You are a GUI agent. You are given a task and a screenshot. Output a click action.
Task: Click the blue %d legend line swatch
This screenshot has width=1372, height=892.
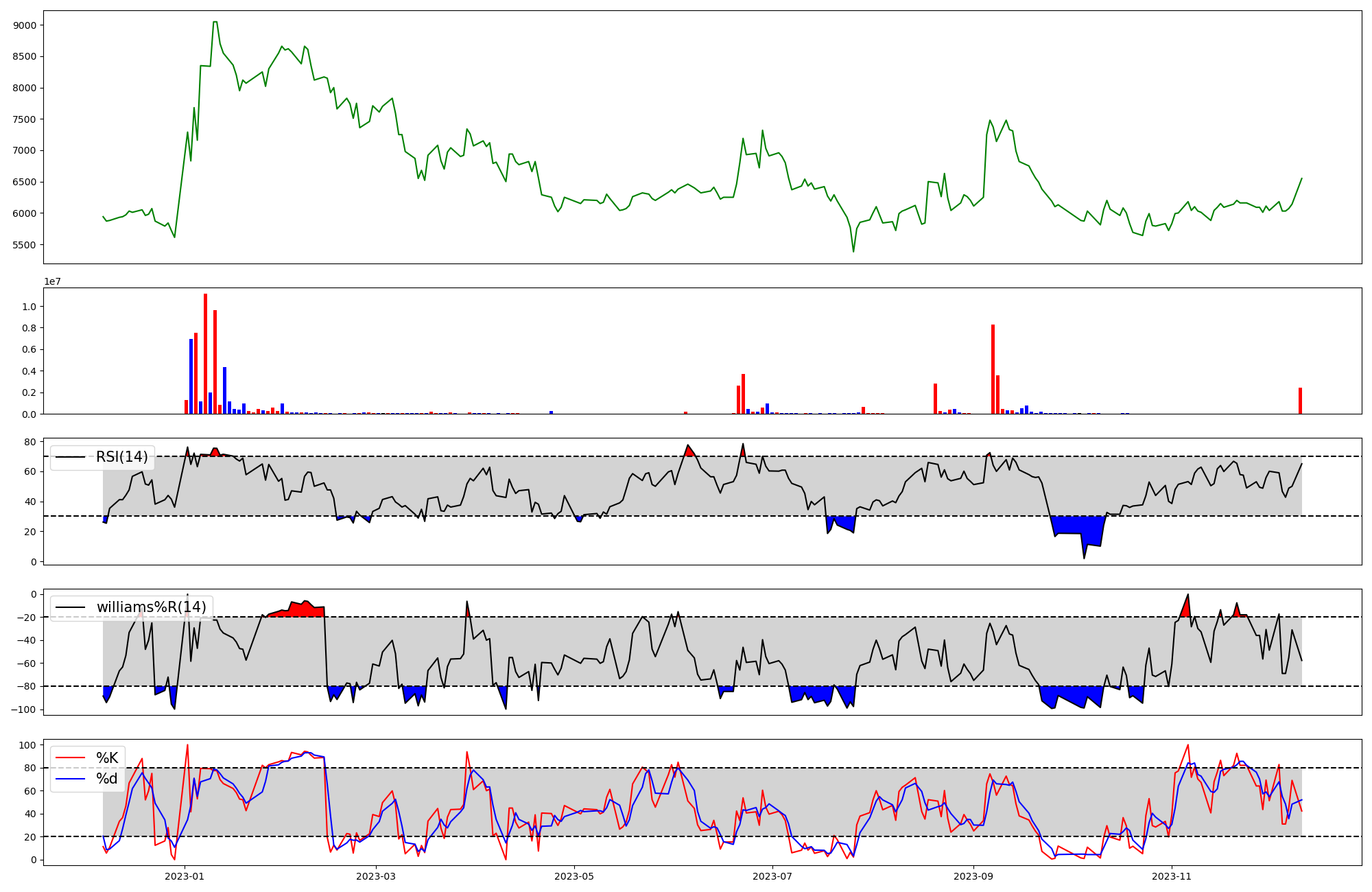[70, 779]
